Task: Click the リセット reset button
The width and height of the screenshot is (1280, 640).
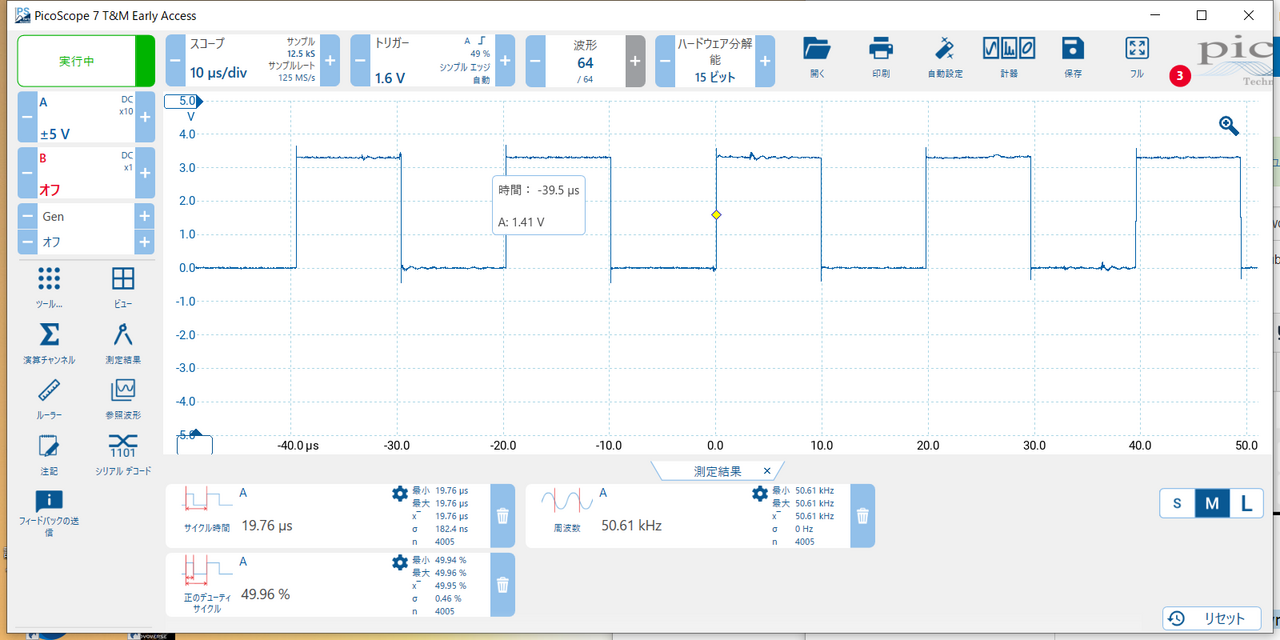Action: coord(1211,618)
